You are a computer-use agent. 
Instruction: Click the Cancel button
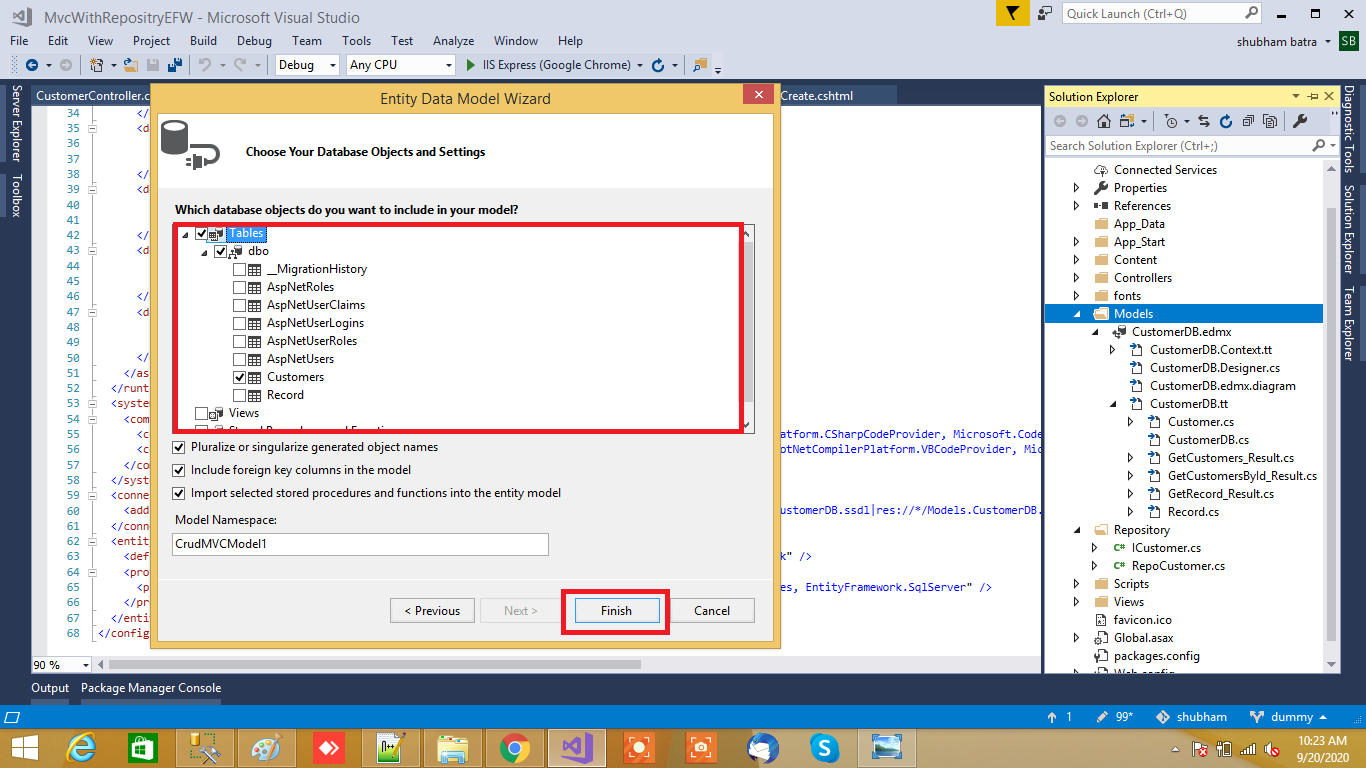pyautogui.click(x=712, y=611)
